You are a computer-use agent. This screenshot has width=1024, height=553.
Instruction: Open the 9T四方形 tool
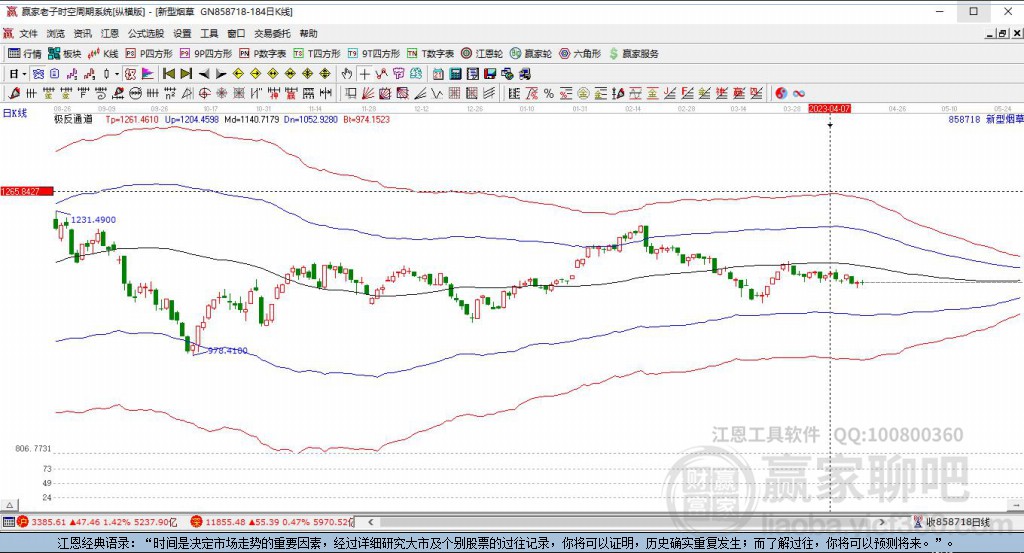point(374,54)
